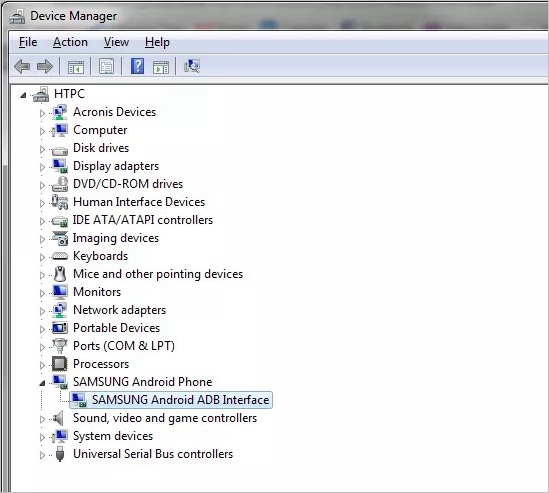Image resolution: width=549 pixels, height=493 pixels.
Task: Open the Help menu
Action: tap(157, 42)
